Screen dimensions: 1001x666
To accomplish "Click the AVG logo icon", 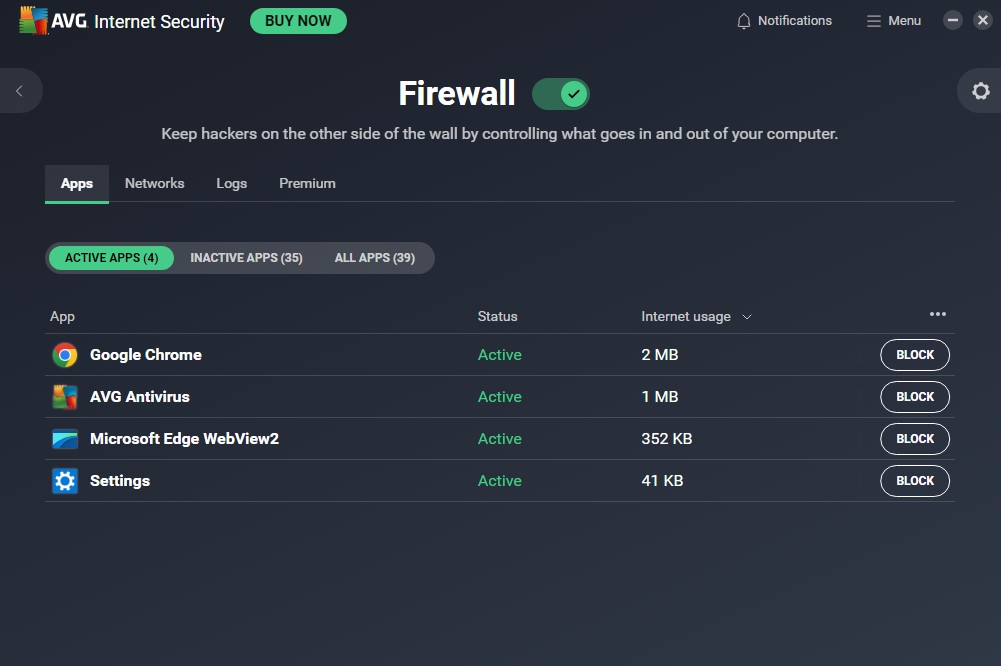I will point(34,20).
